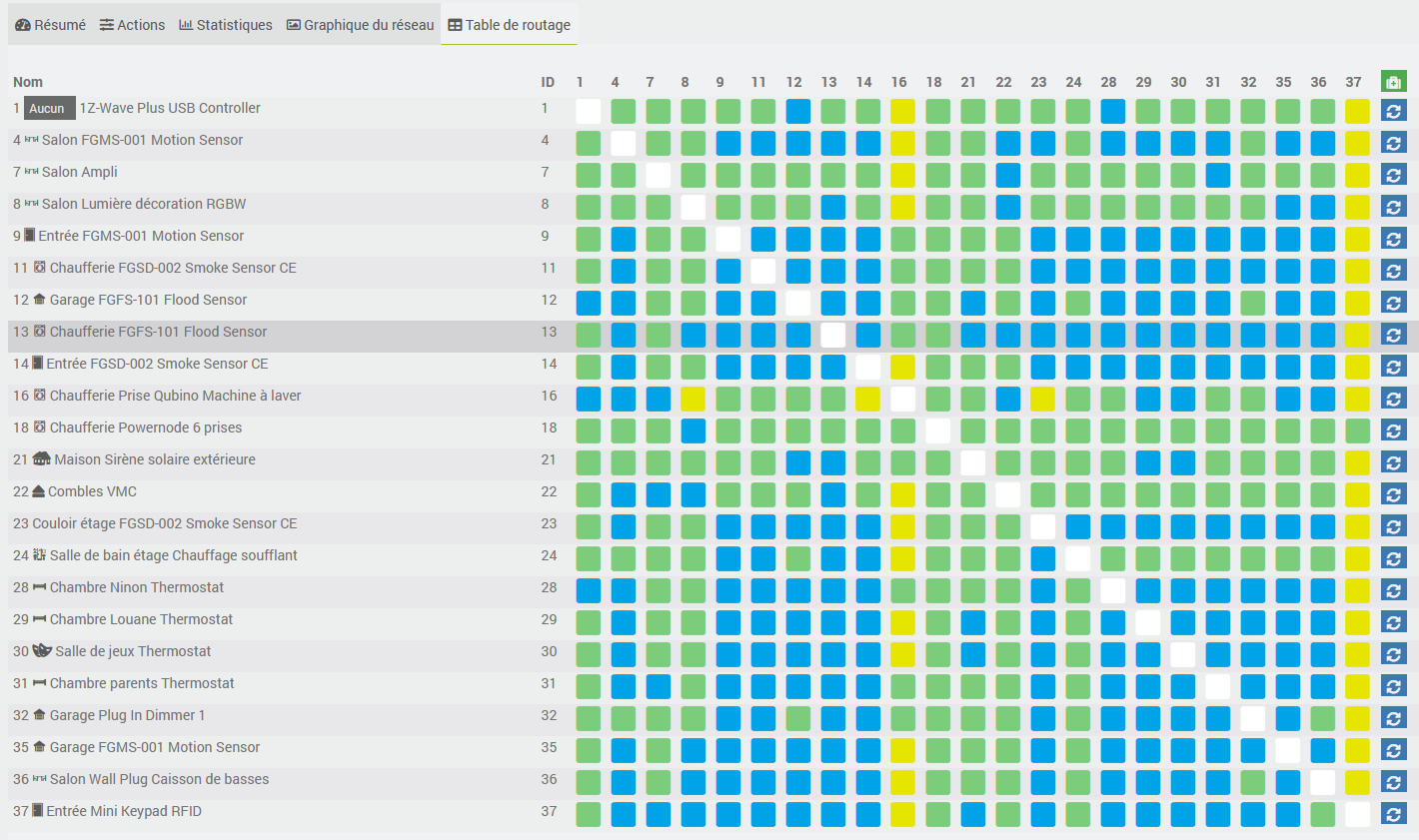Select Garage FGFS-101 Flood Sensor name
Screen dimensions: 1419x840
coord(148,300)
